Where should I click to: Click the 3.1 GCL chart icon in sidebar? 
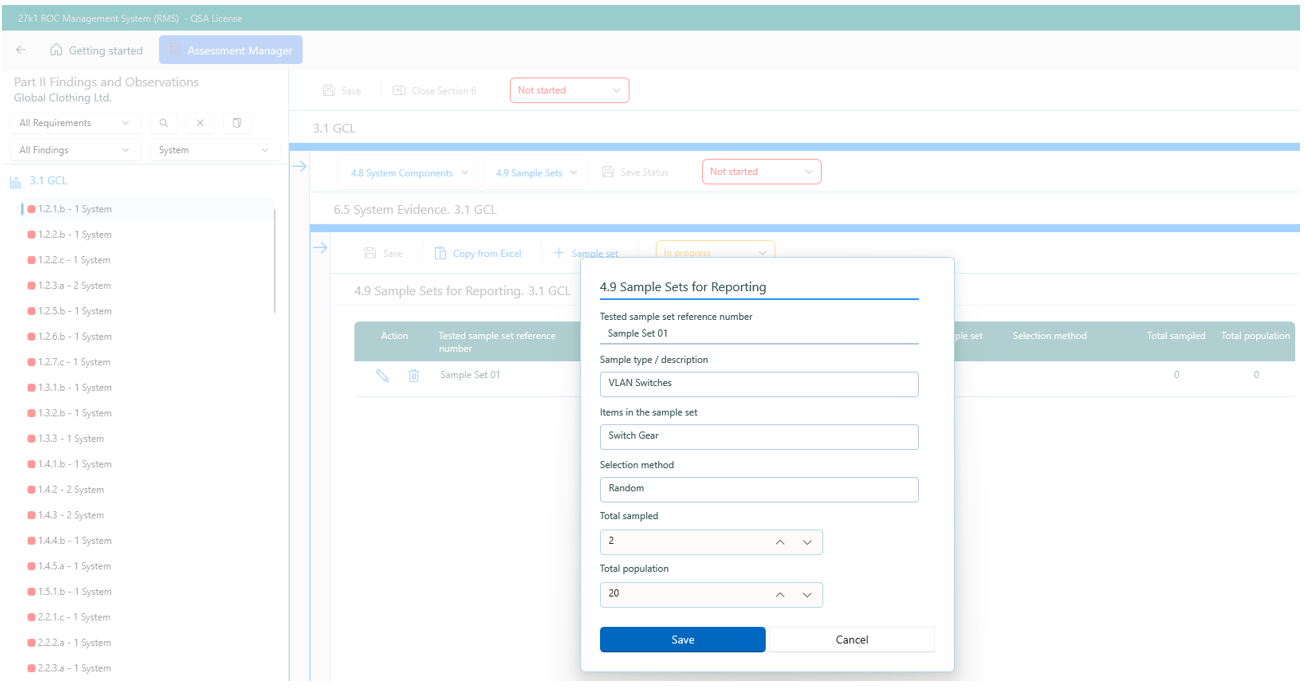click(x=16, y=182)
